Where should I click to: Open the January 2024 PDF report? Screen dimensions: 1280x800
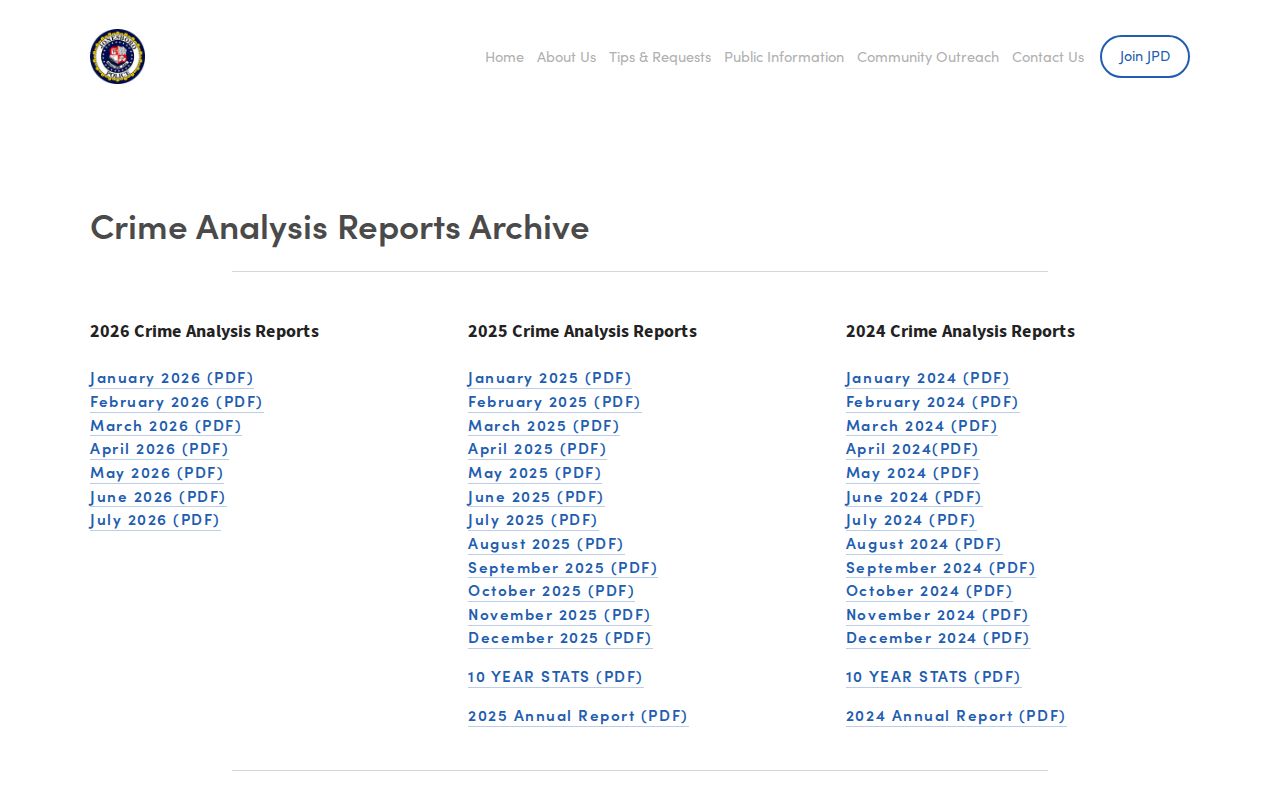click(x=928, y=378)
